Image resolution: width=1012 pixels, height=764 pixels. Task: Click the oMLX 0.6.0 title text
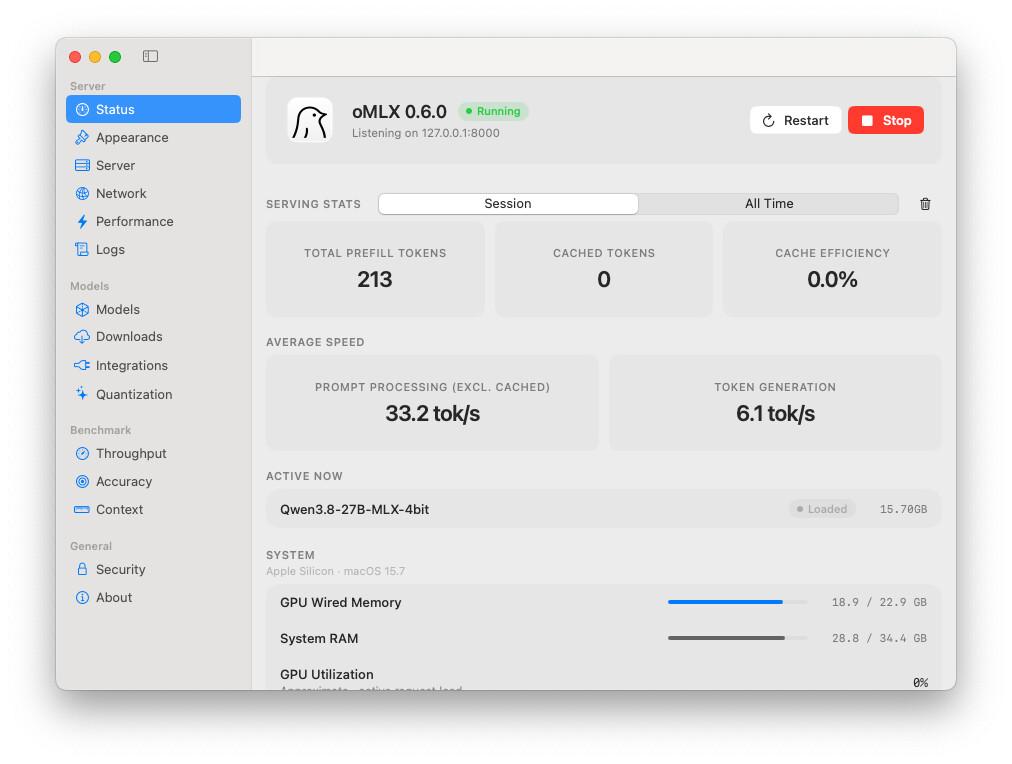coord(399,112)
